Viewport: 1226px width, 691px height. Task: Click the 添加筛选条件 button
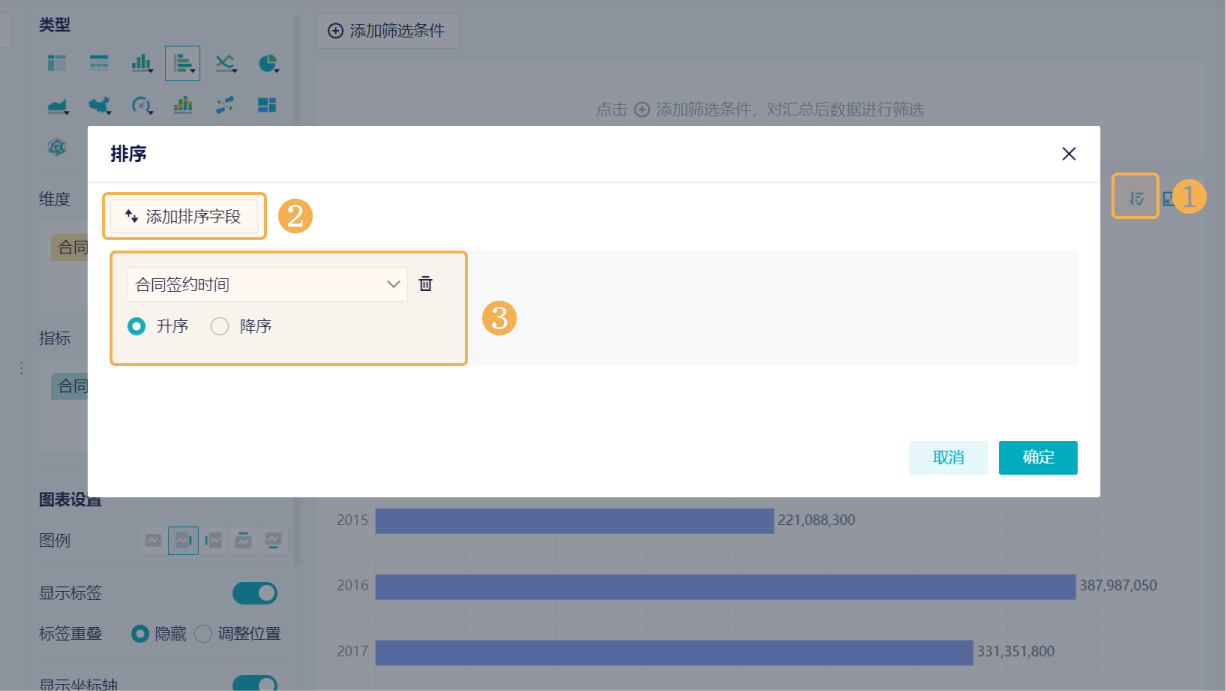387,31
